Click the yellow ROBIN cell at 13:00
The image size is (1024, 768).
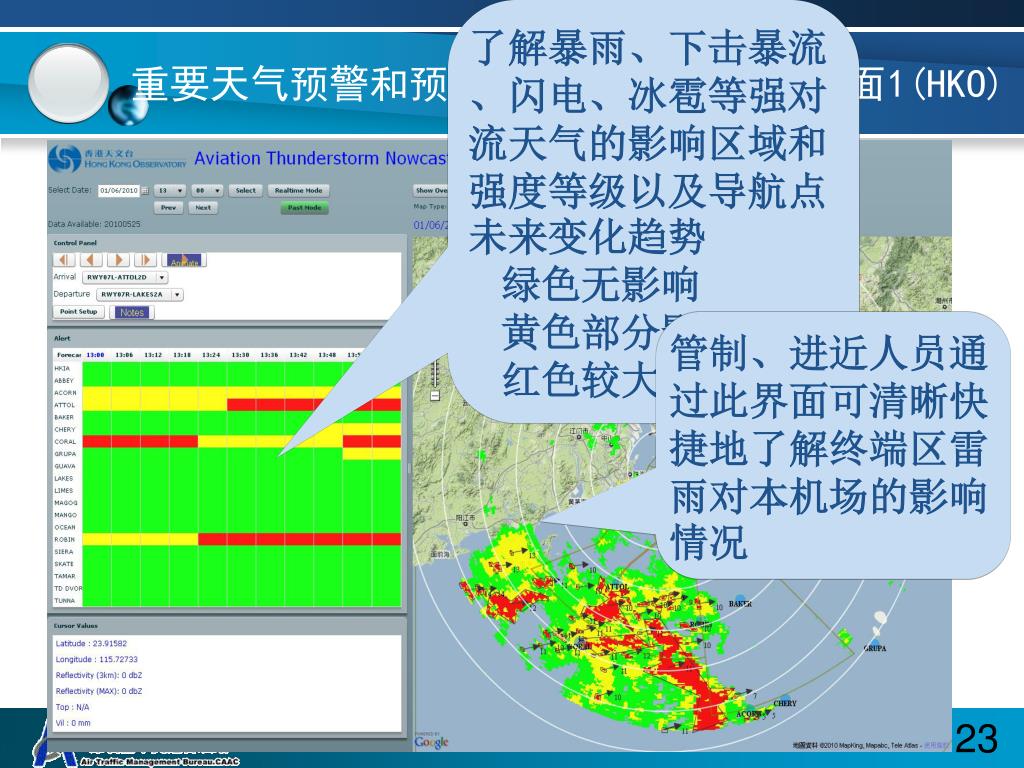coord(97,539)
